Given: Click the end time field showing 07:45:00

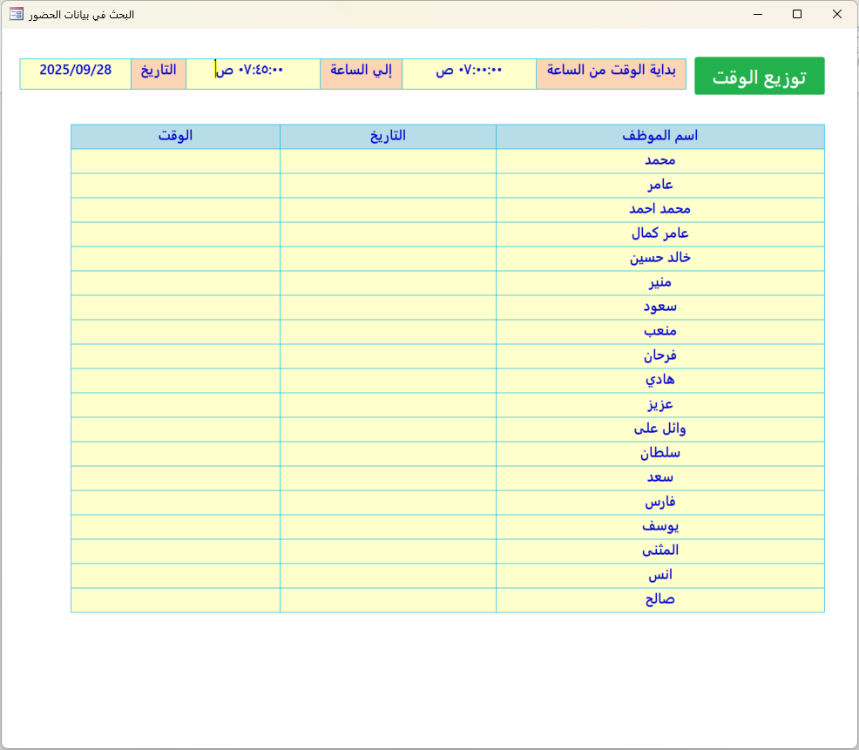Looking at the screenshot, I should pos(253,73).
